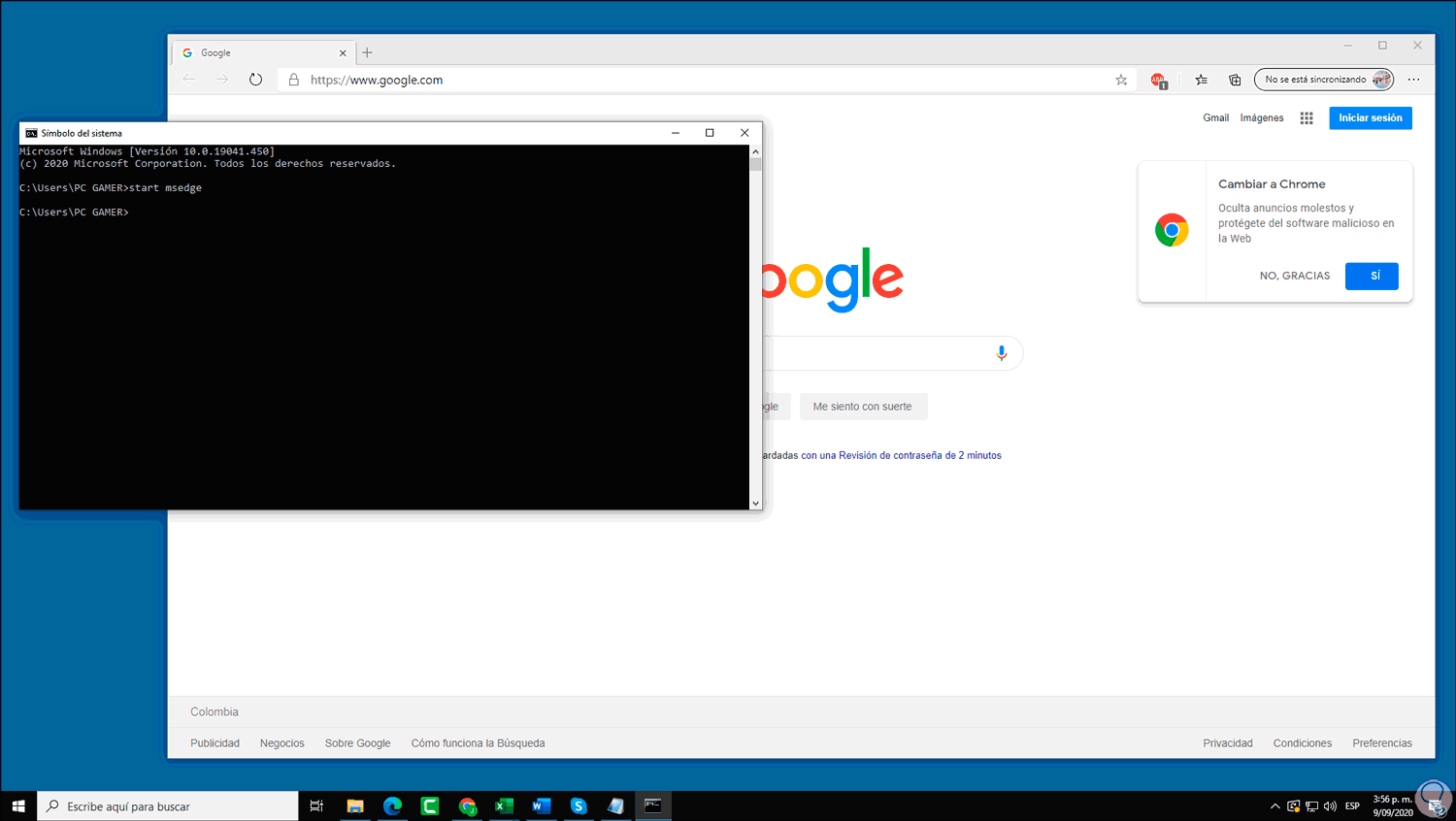Click the address bar URL
Screen dimensions: 1456x821
[x=377, y=80]
